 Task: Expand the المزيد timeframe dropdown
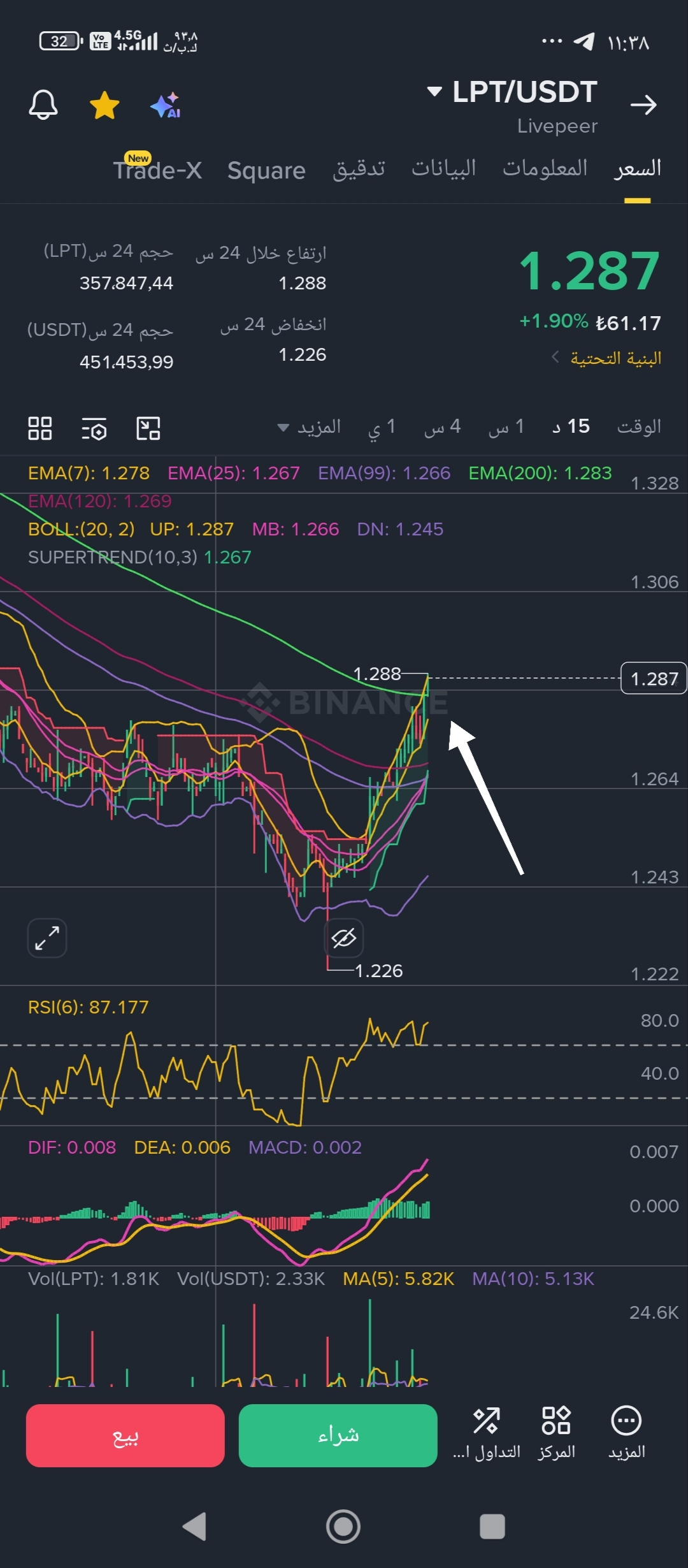(310, 426)
